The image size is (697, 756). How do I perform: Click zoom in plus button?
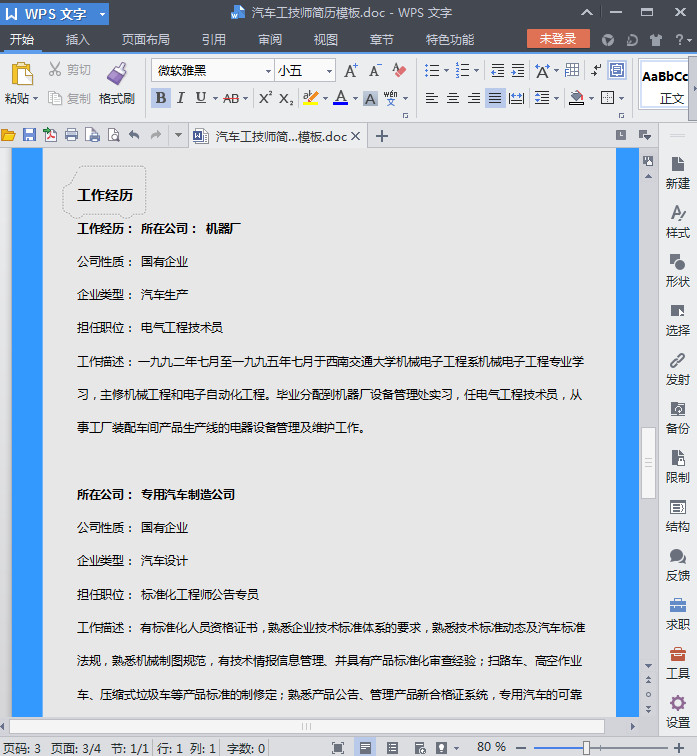(679, 748)
